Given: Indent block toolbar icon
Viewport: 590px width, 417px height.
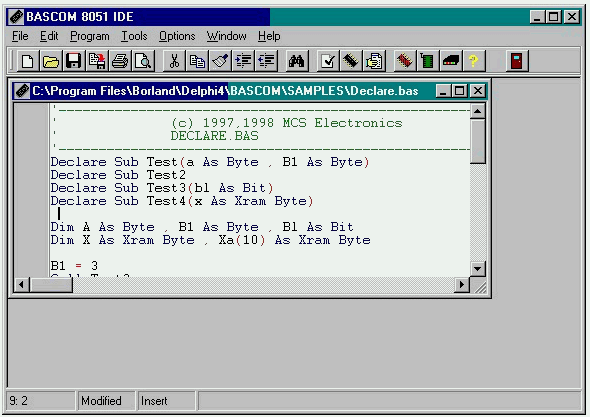Looking at the screenshot, I should [x=243, y=61].
